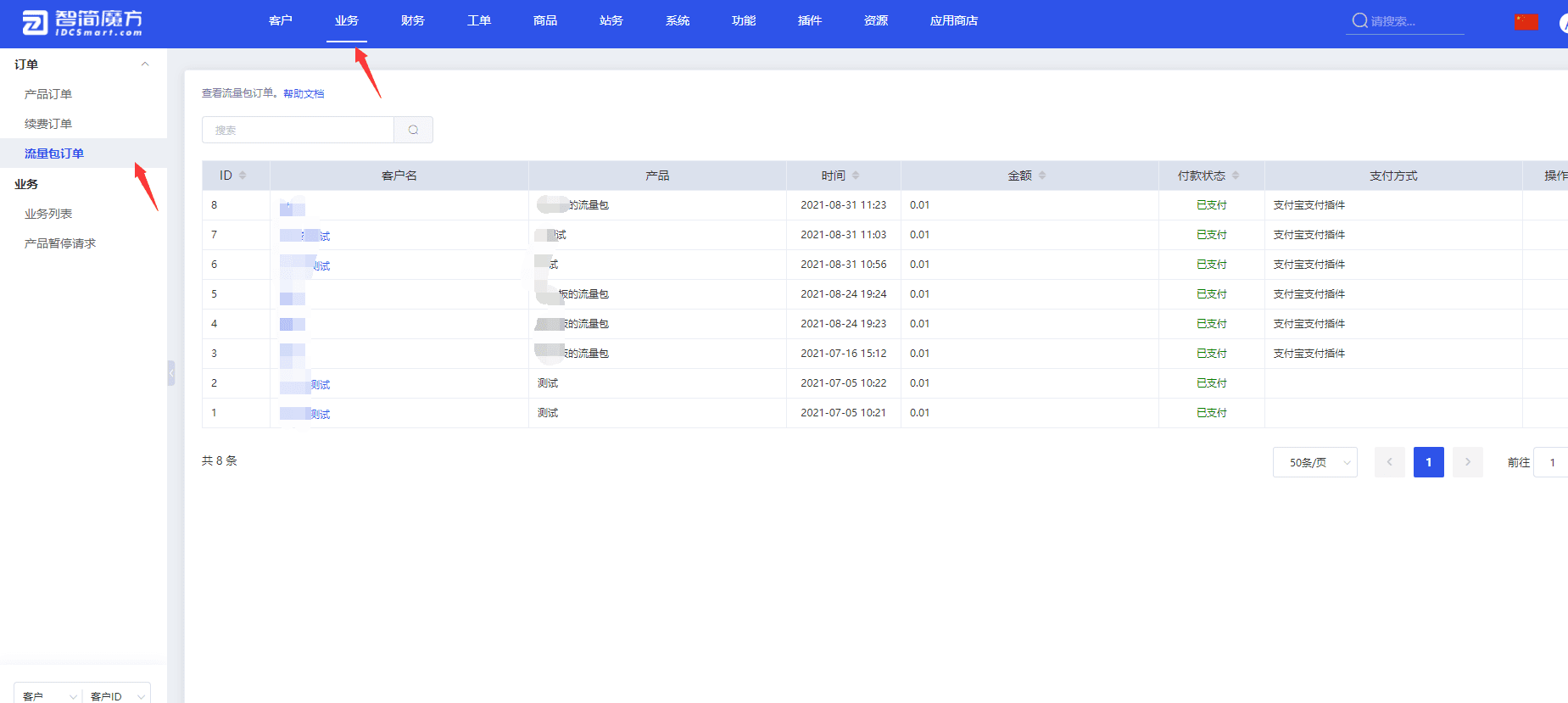Open the 功能 top menu
Image resolution: width=1568 pixels, height=703 pixels.
pyautogui.click(x=744, y=20)
